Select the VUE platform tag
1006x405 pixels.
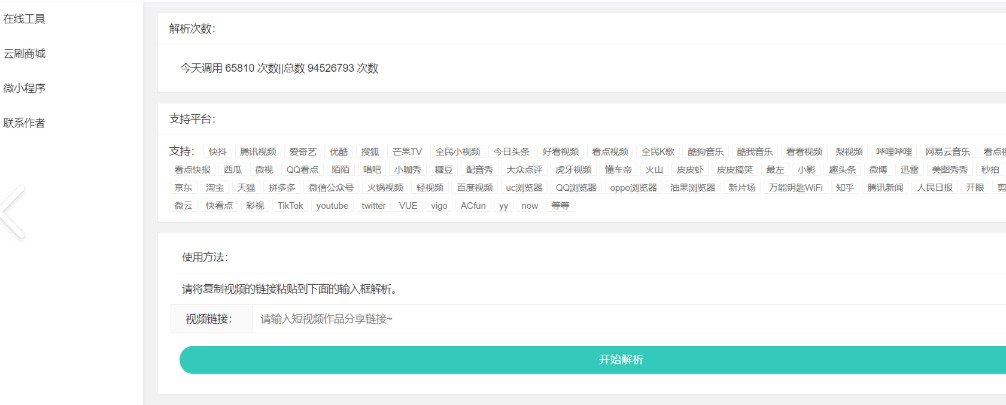click(x=408, y=205)
